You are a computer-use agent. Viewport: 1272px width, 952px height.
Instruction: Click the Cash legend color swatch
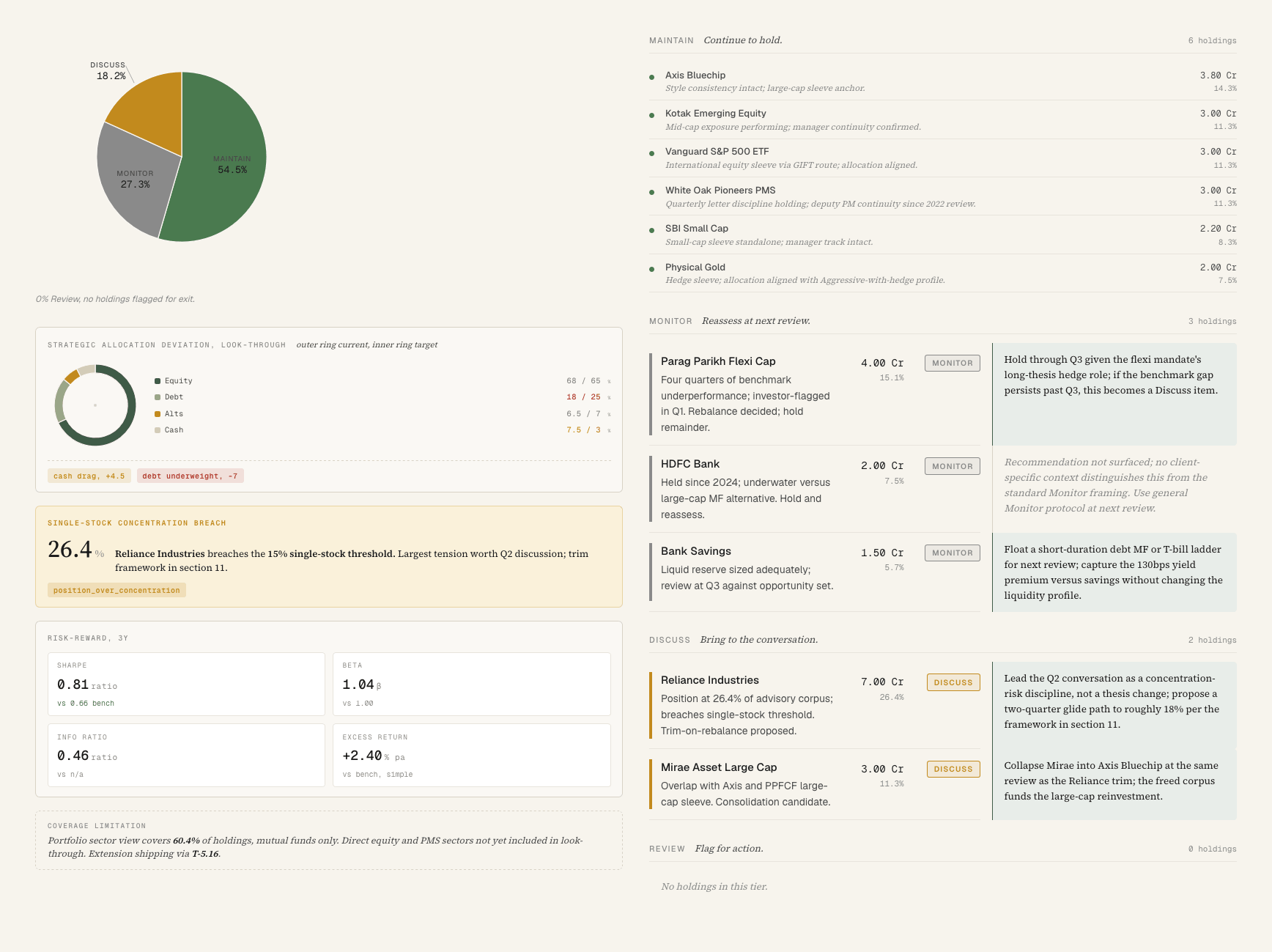[x=158, y=430]
